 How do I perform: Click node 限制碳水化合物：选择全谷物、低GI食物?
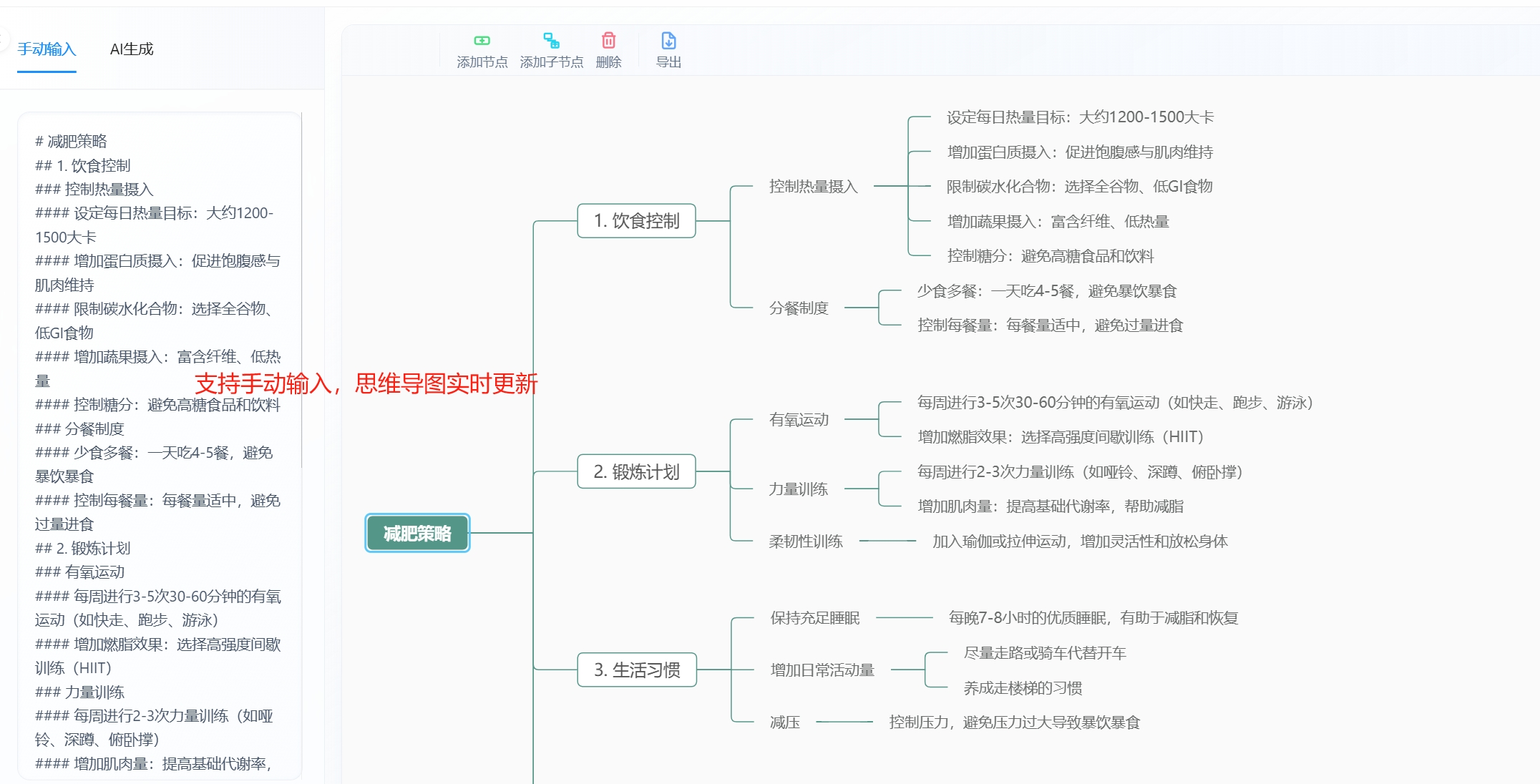(x=1080, y=187)
